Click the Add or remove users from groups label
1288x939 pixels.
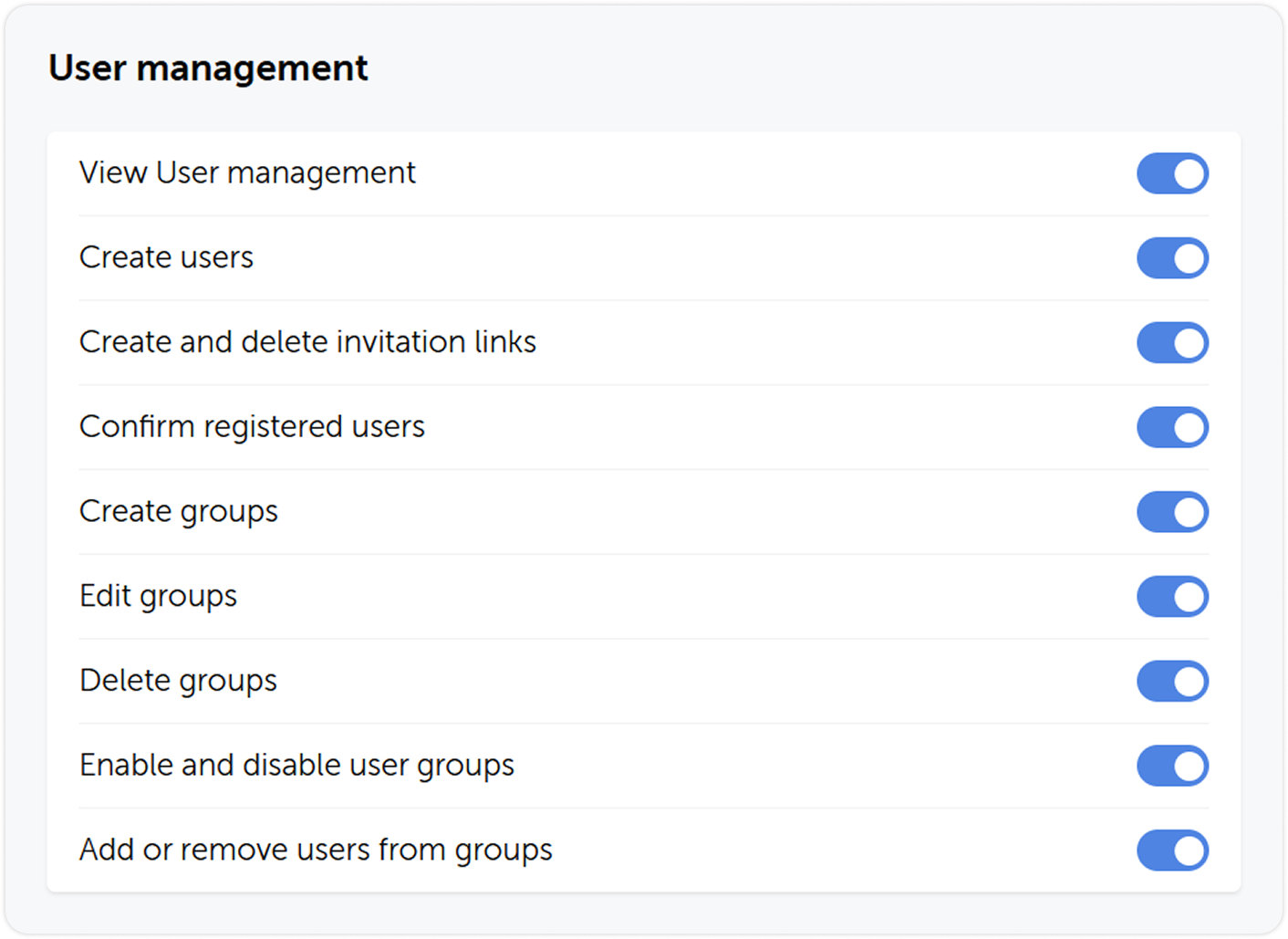click(316, 850)
